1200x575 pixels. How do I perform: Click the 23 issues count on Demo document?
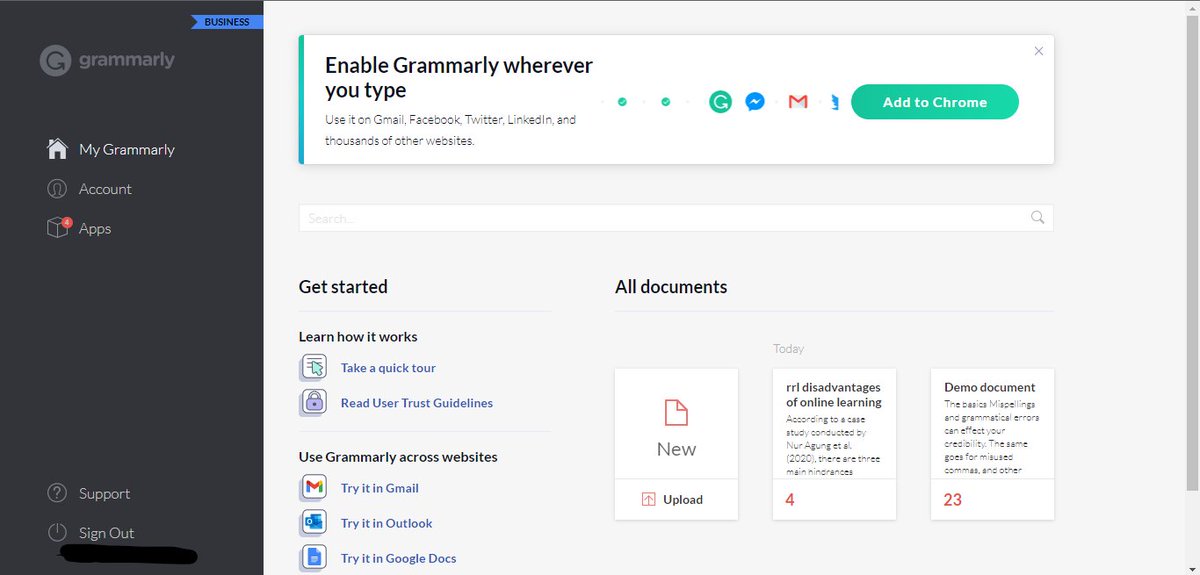tap(952, 499)
